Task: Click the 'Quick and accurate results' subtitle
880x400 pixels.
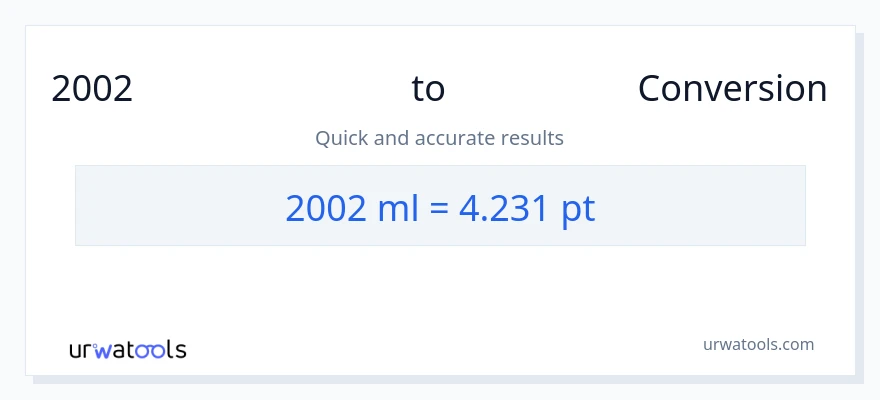Action: tap(439, 138)
